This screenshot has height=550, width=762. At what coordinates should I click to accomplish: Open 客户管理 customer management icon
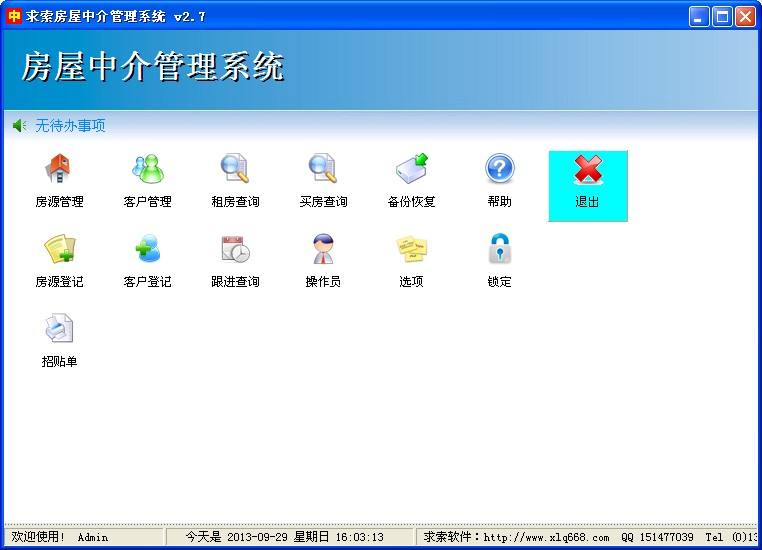[x=148, y=168]
